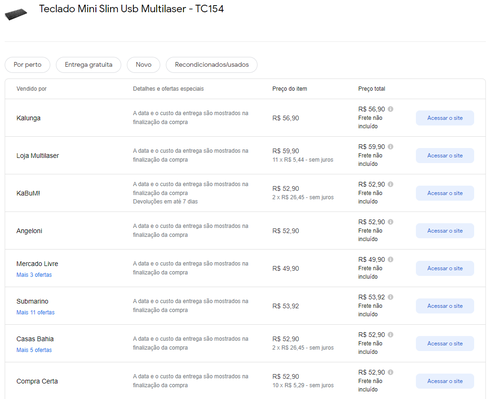500x399 pixels.
Task: Select the Casas Bahia seller name
Action: tap(35, 339)
